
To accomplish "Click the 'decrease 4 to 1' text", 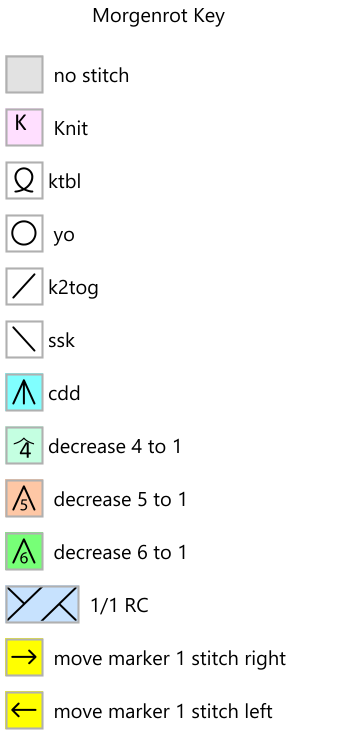I will click(114, 446).
